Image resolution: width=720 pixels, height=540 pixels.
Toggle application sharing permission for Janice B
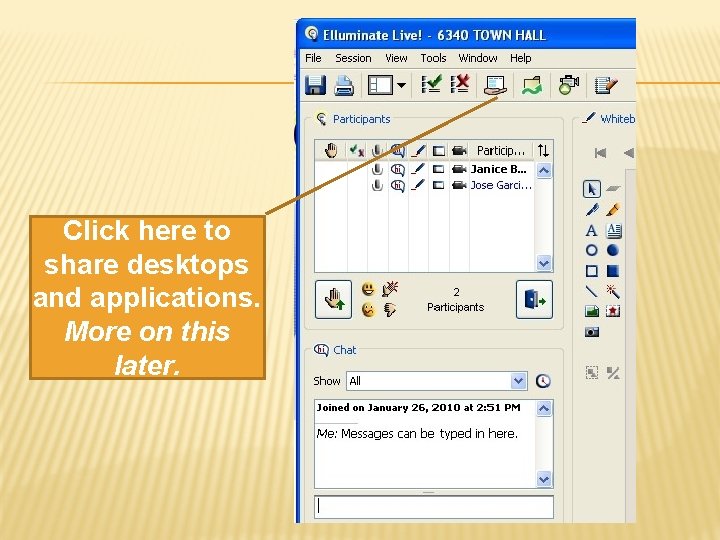pyautogui.click(x=439, y=169)
